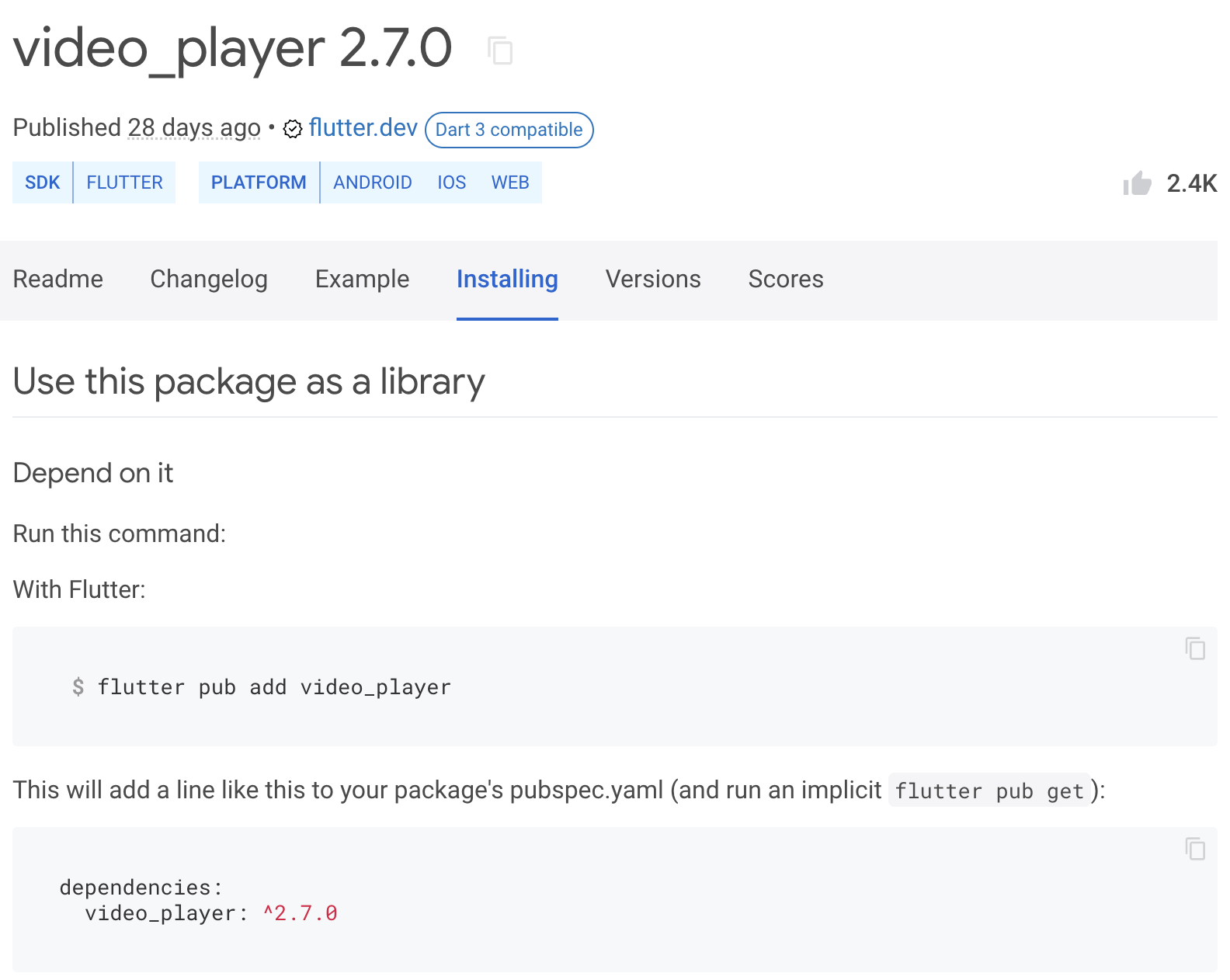The image size is (1230, 980).
Task: Click the verified publisher badge icon
Action: coord(293,129)
